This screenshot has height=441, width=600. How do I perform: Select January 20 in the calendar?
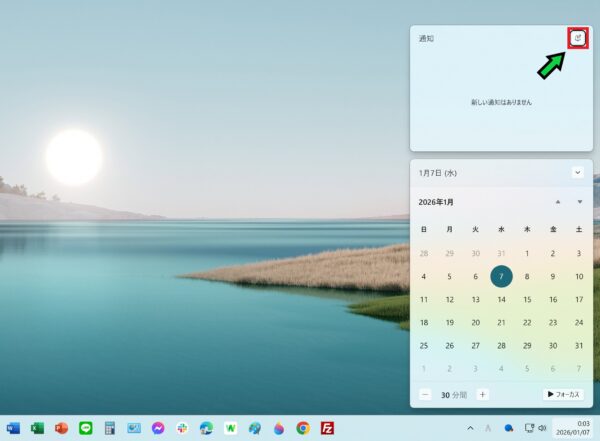pos(476,323)
